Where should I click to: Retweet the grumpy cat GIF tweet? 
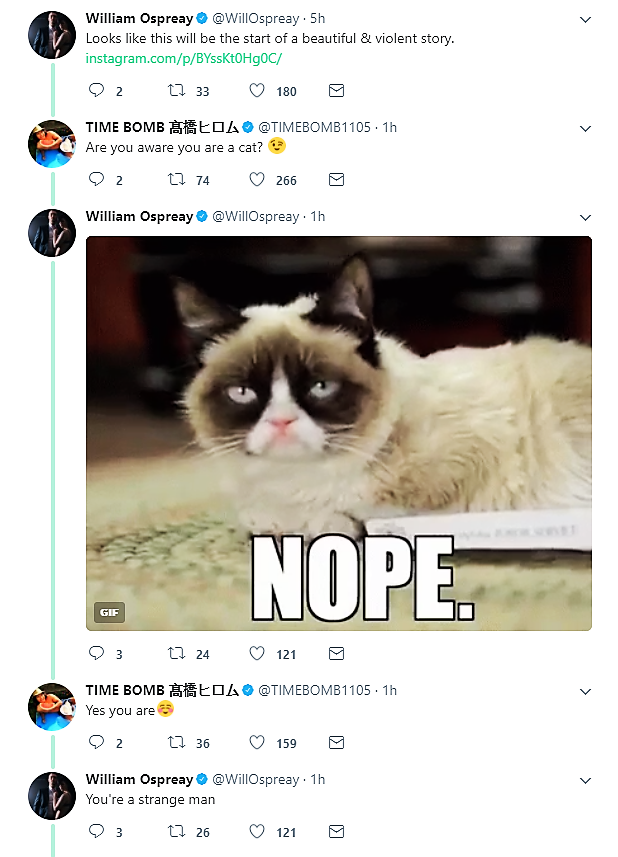176,654
